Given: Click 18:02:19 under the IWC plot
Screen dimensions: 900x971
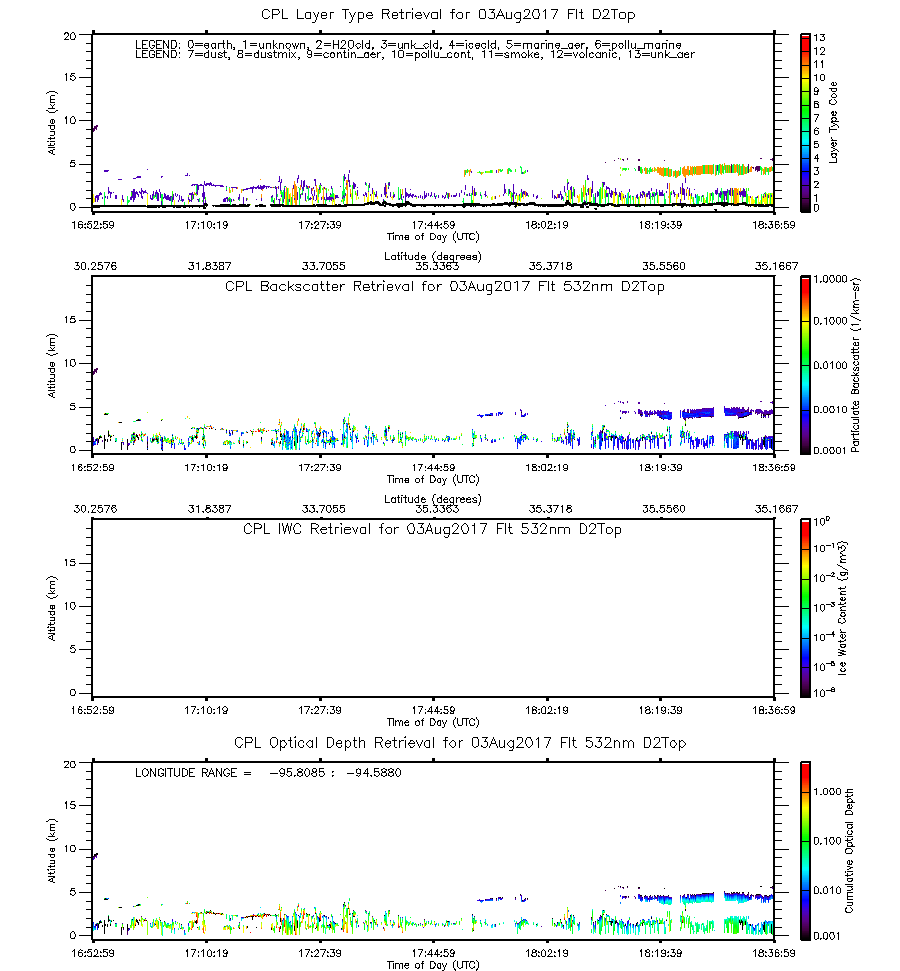Looking at the screenshot, I should tap(547, 710).
